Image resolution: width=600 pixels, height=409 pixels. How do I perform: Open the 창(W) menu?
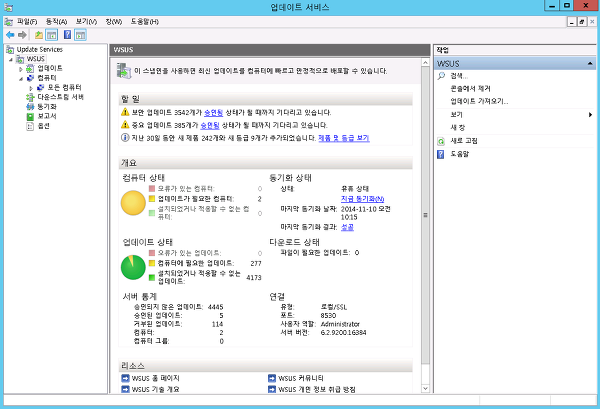click(x=114, y=22)
